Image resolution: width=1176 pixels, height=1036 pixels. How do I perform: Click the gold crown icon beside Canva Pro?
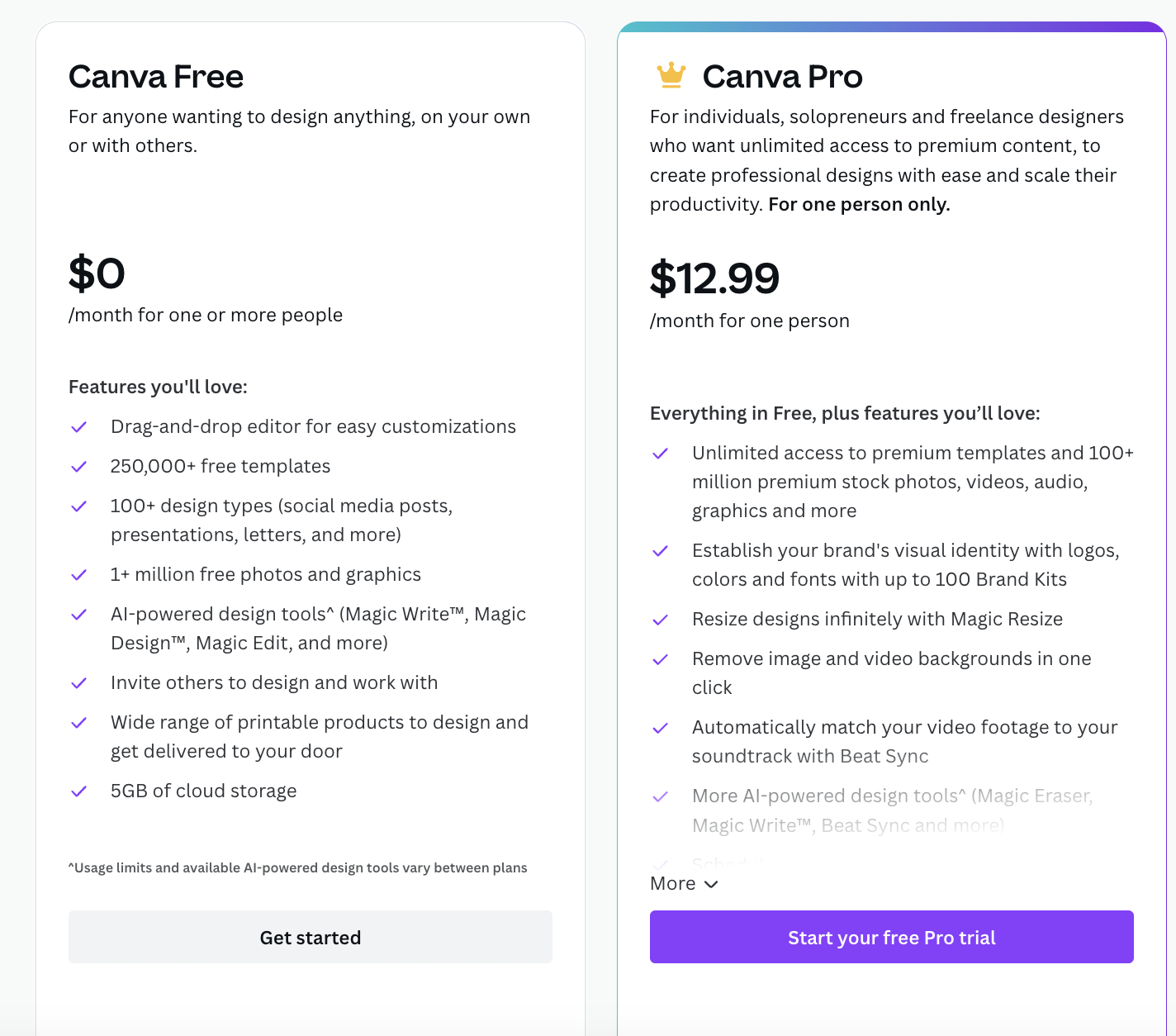(671, 75)
